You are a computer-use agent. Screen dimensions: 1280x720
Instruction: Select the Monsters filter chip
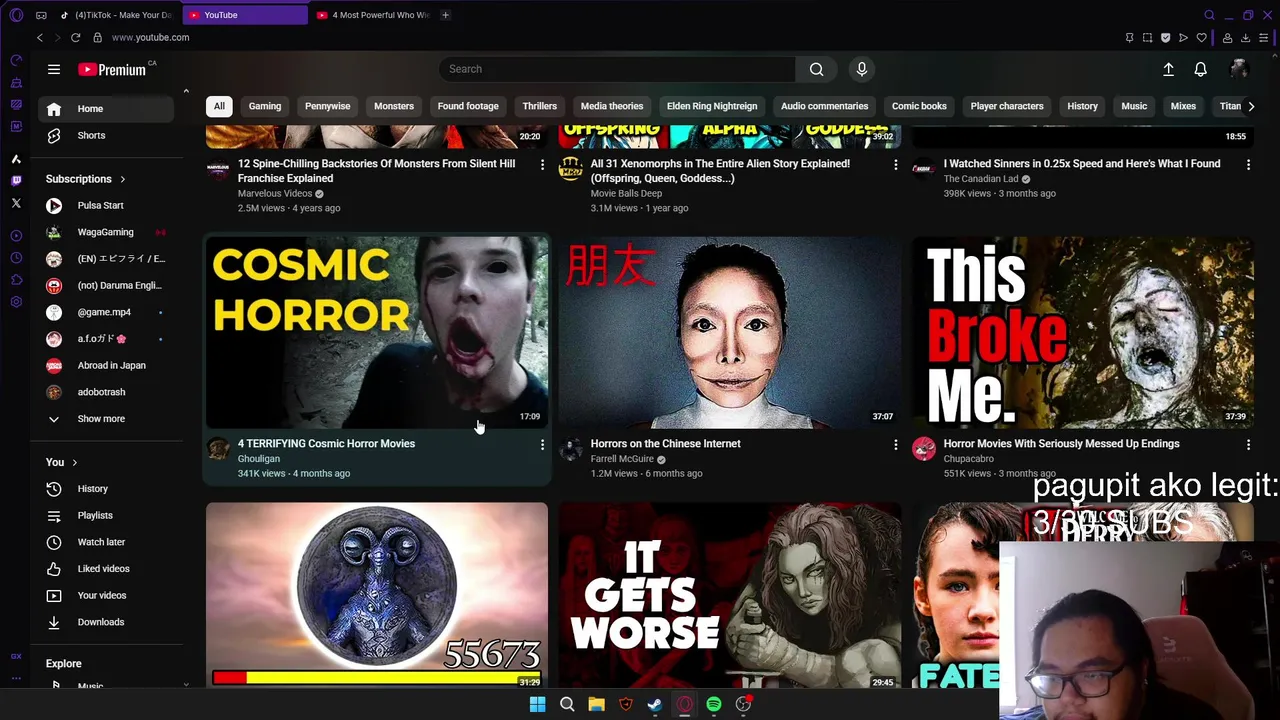tap(394, 106)
